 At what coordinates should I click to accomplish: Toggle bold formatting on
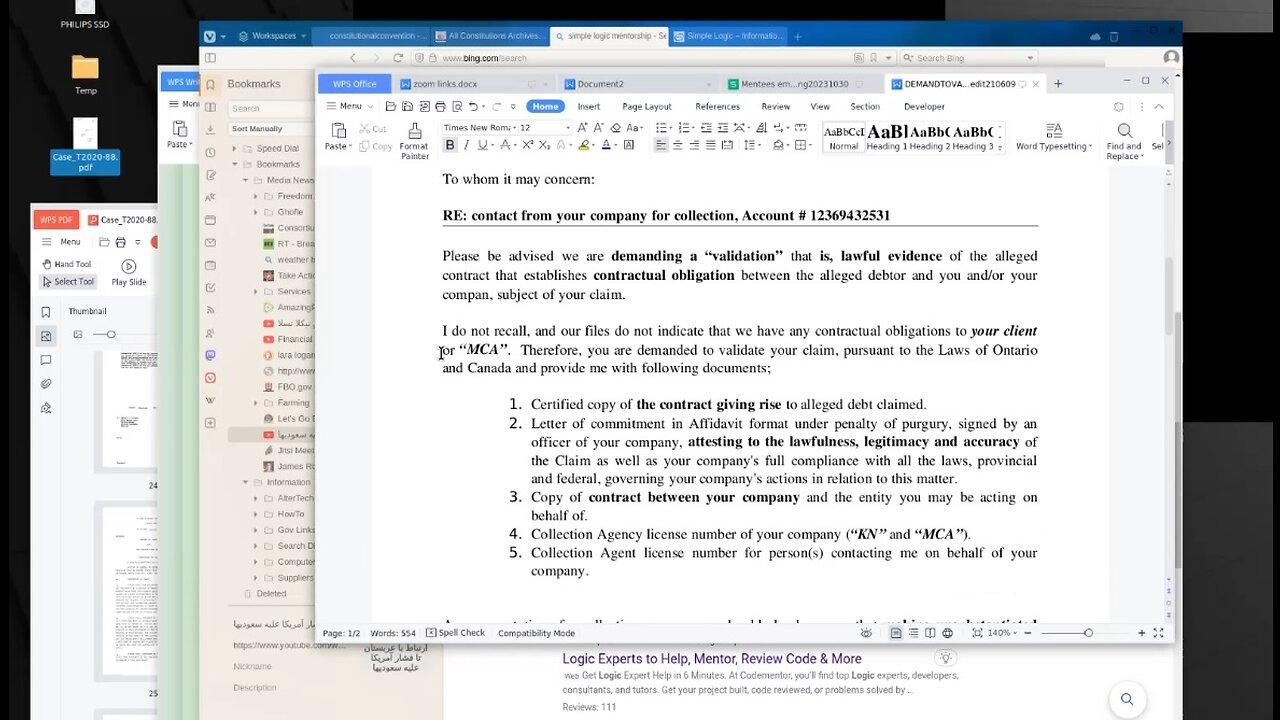tap(451, 145)
